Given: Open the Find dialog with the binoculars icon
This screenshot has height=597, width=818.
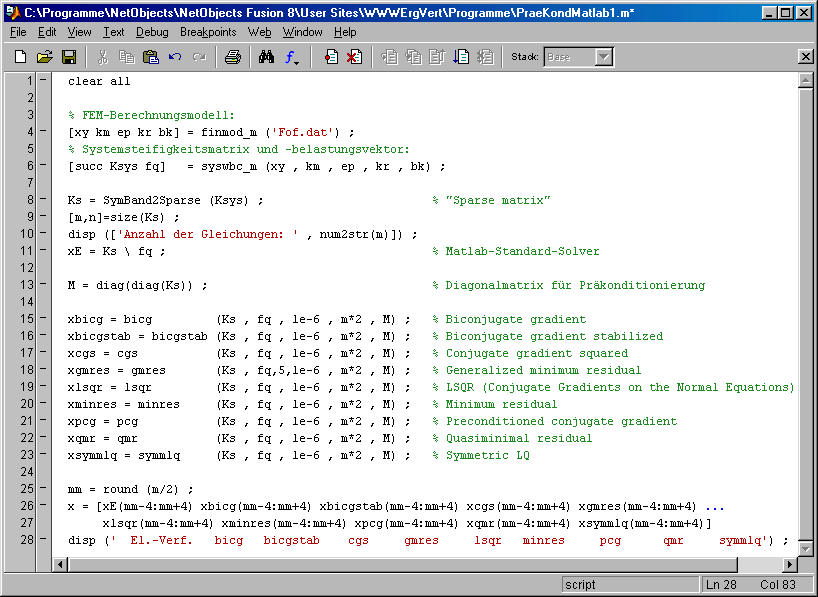Looking at the screenshot, I should pos(265,57).
